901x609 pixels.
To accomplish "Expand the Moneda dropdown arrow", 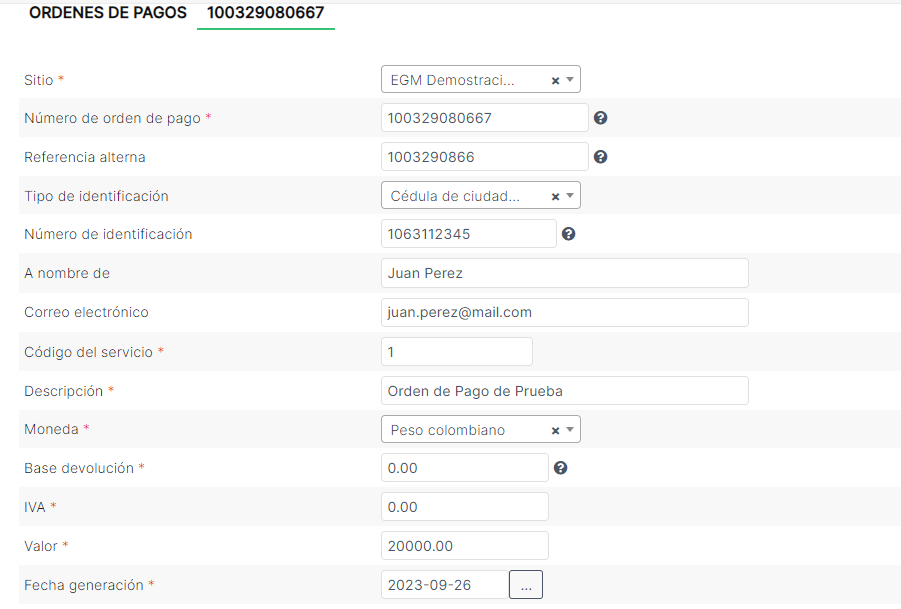I will 570,430.
